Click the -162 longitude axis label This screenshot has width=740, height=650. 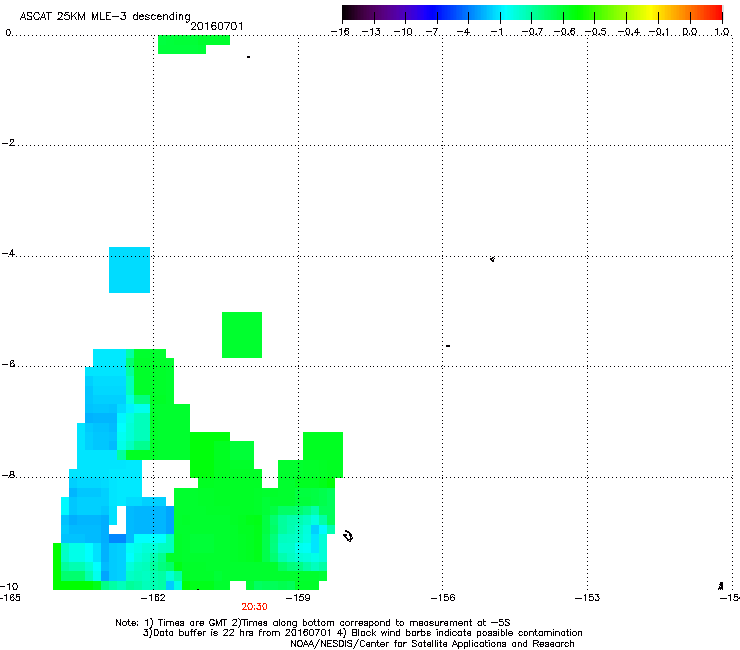click(153, 598)
